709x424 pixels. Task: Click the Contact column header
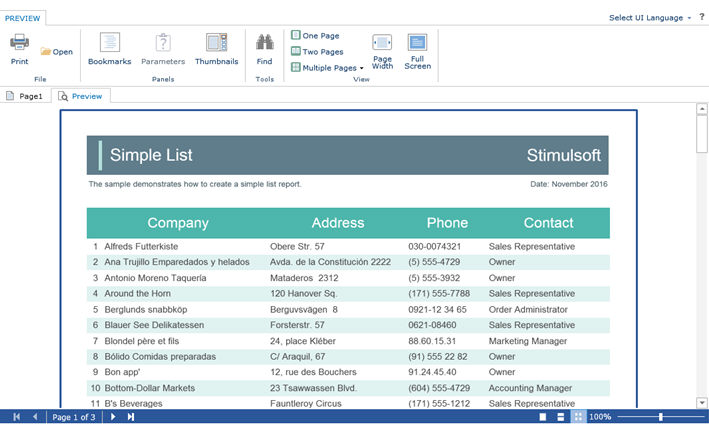click(548, 223)
